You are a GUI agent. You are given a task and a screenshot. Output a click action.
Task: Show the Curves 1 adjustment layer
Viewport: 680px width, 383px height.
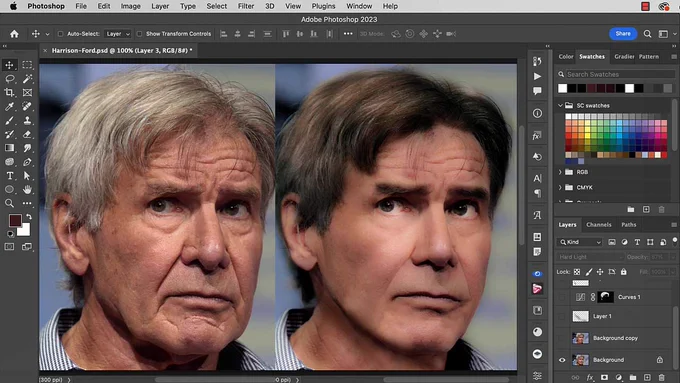(562, 297)
